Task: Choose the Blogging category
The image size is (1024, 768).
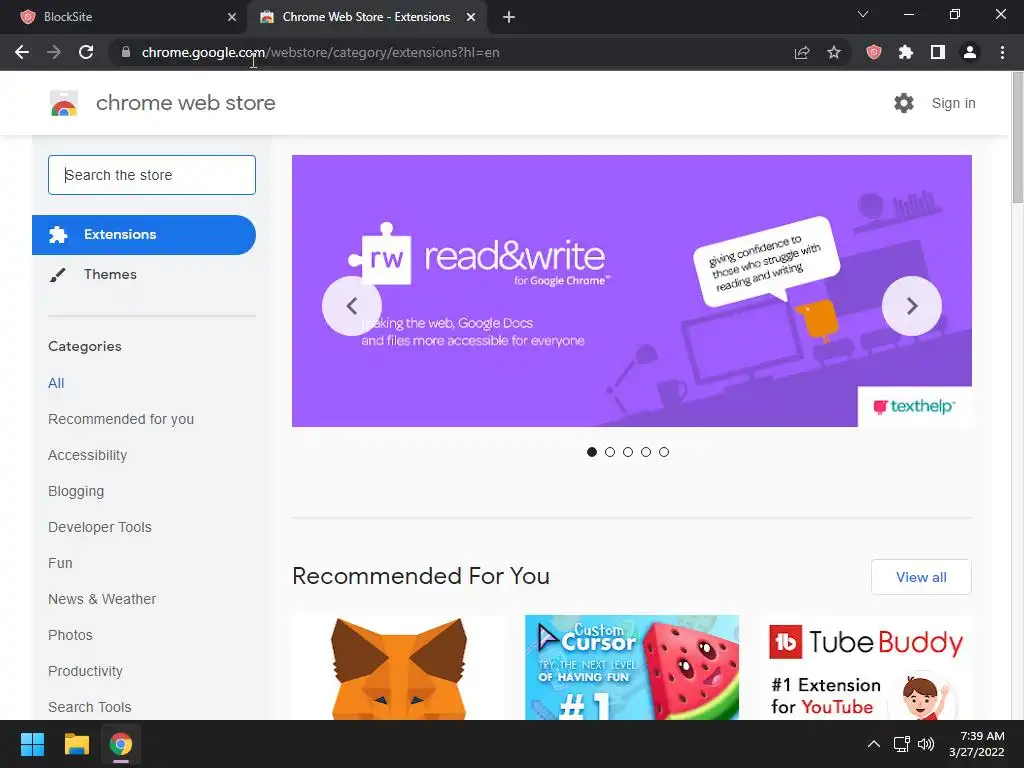Action: click(x=76, y=491)
